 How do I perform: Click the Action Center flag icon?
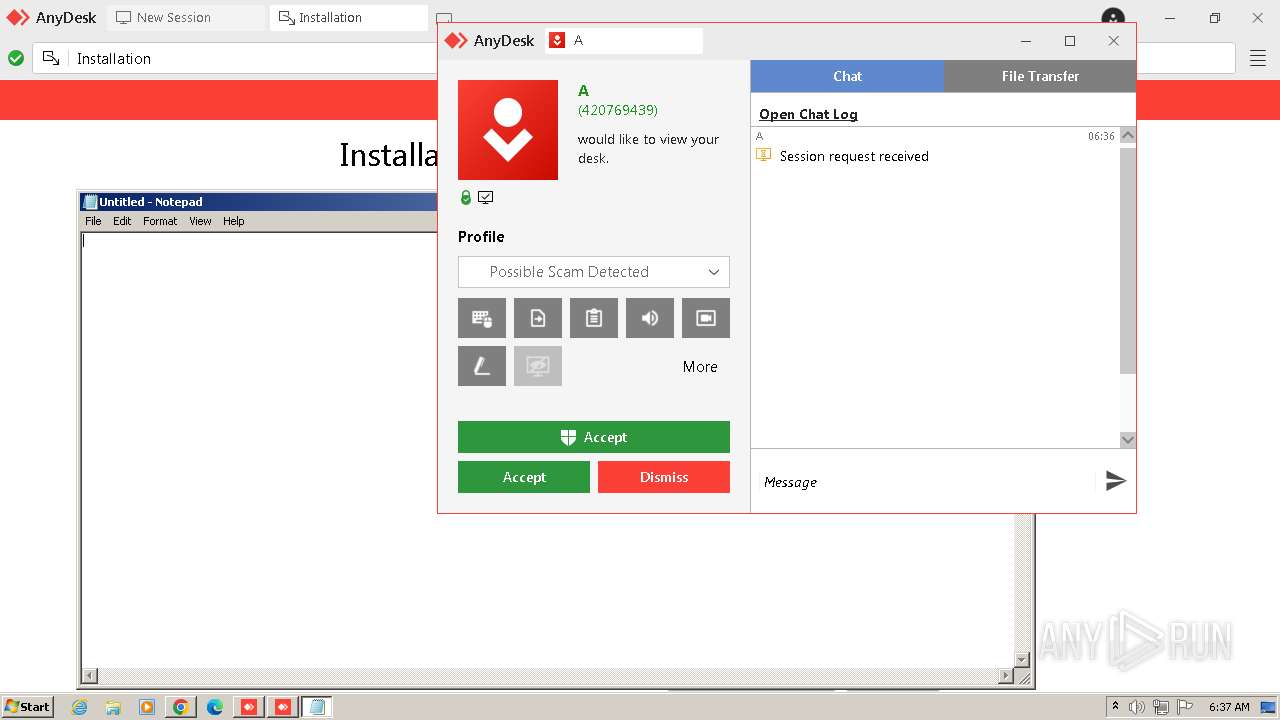pos(1185,707)
